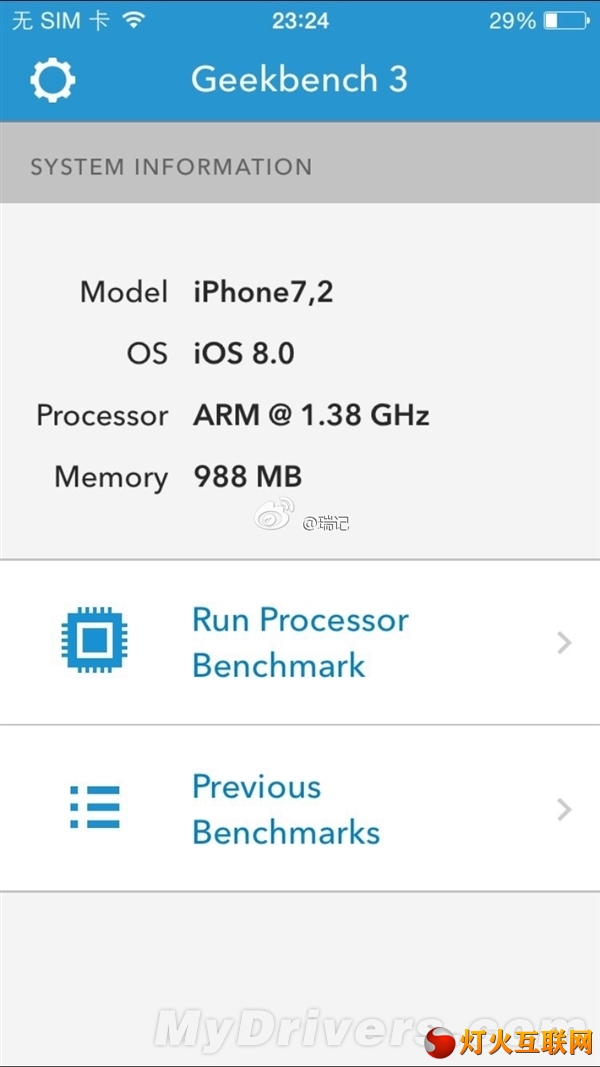Screen dimensions: 600x1067
Task: Tap the Memory value 988 MB
Action: pos(247,477)
